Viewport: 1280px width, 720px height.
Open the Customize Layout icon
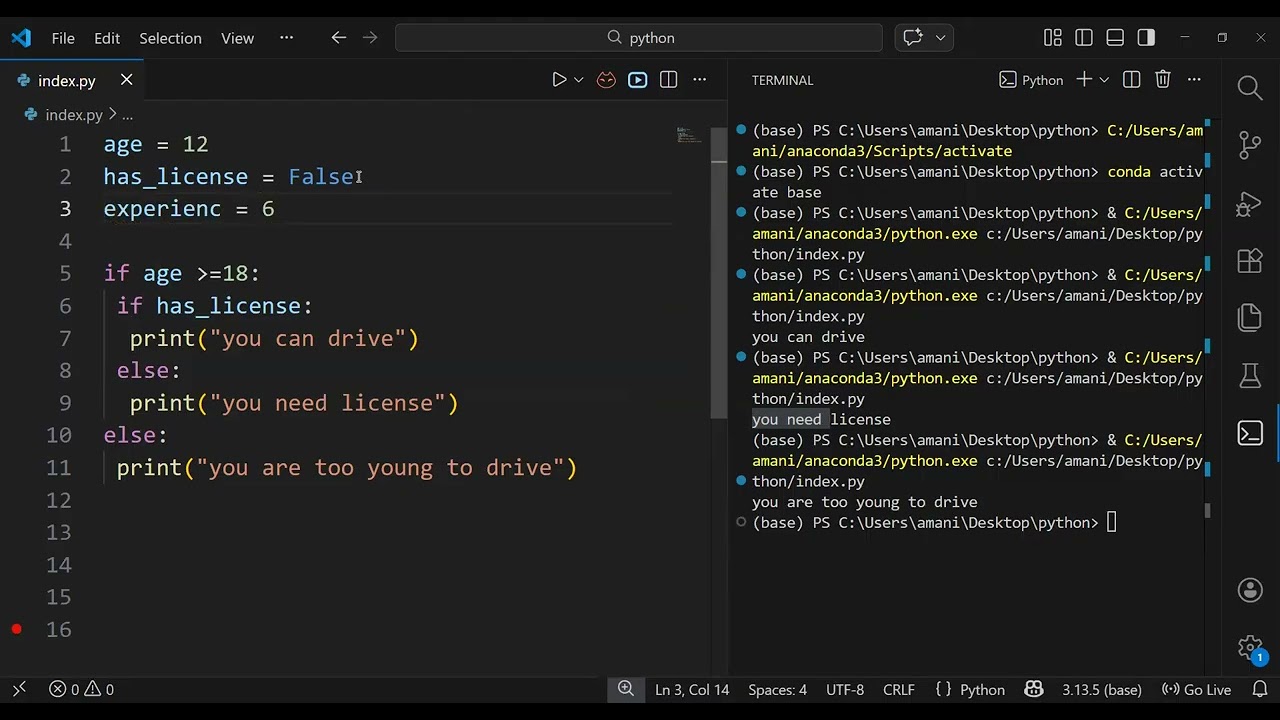point(1052,38)
